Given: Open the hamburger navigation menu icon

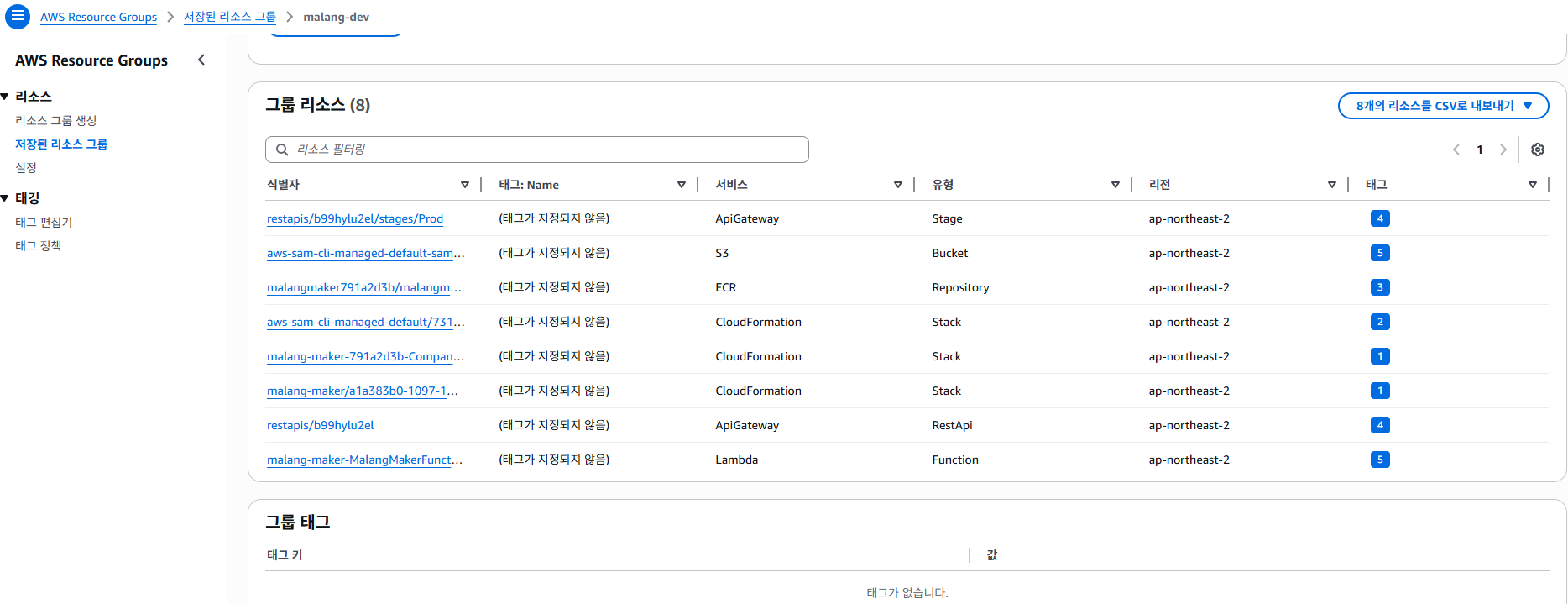Looking at the screenshot, I should [x=18, y=16].
